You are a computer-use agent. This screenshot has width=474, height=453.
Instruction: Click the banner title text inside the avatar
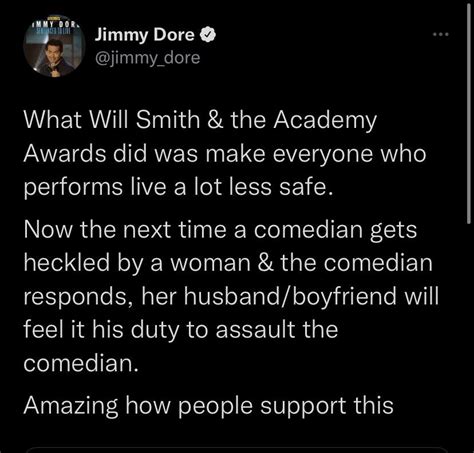(55, 25)
